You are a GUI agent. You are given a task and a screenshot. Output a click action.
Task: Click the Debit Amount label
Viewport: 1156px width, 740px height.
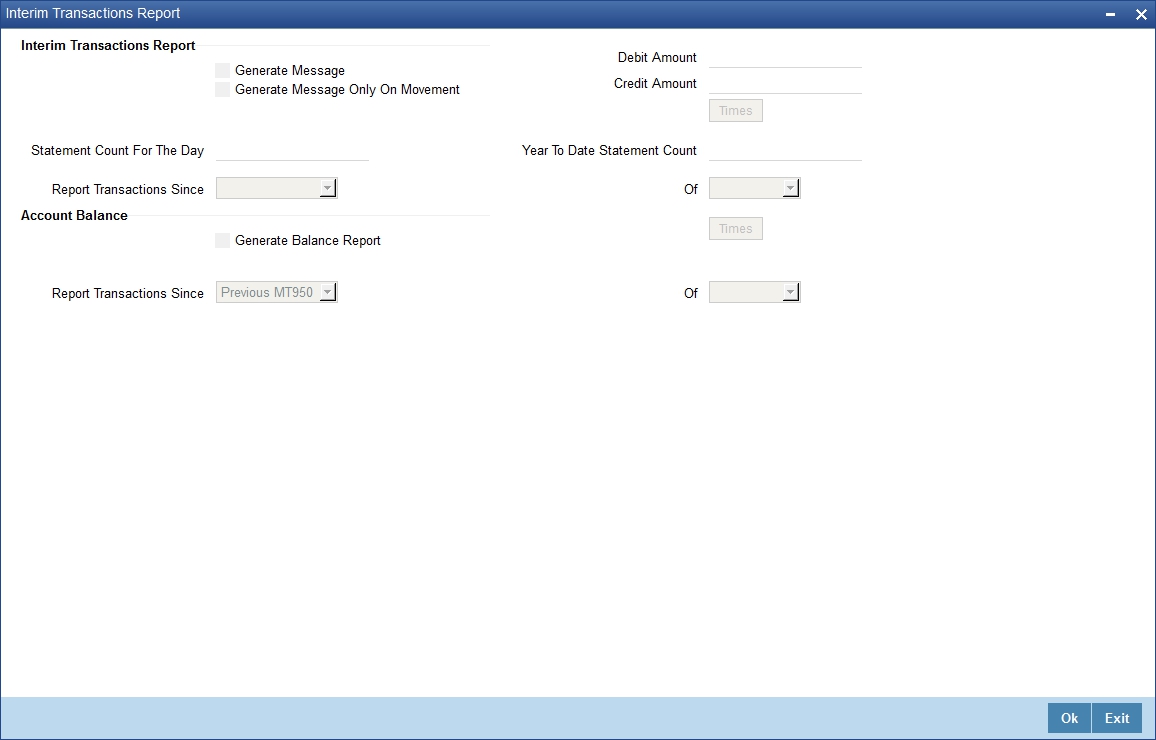click(657, 57)
